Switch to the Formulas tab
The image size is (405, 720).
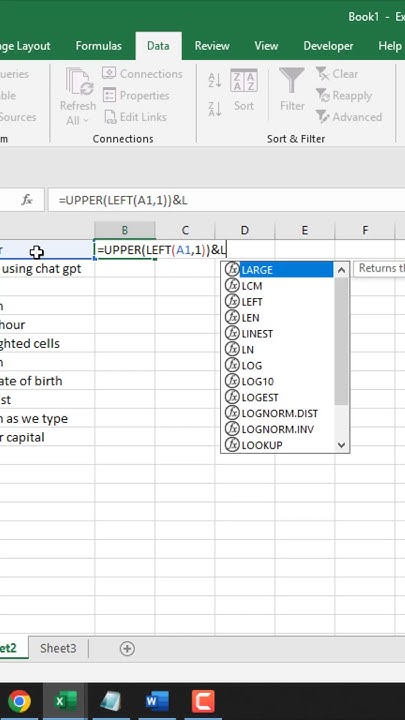tap(99, 46)
